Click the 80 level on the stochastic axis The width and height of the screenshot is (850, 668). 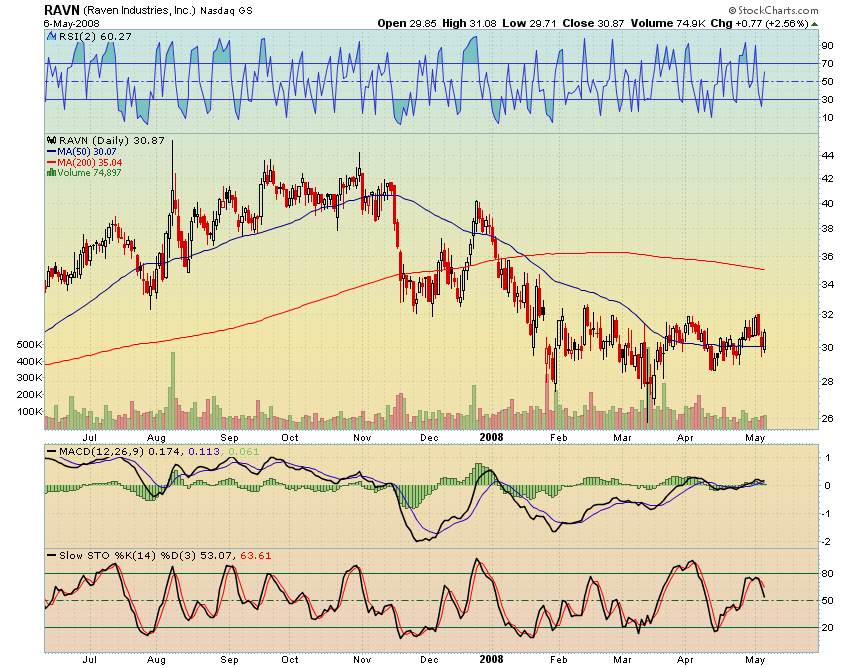tap(827, 574)
